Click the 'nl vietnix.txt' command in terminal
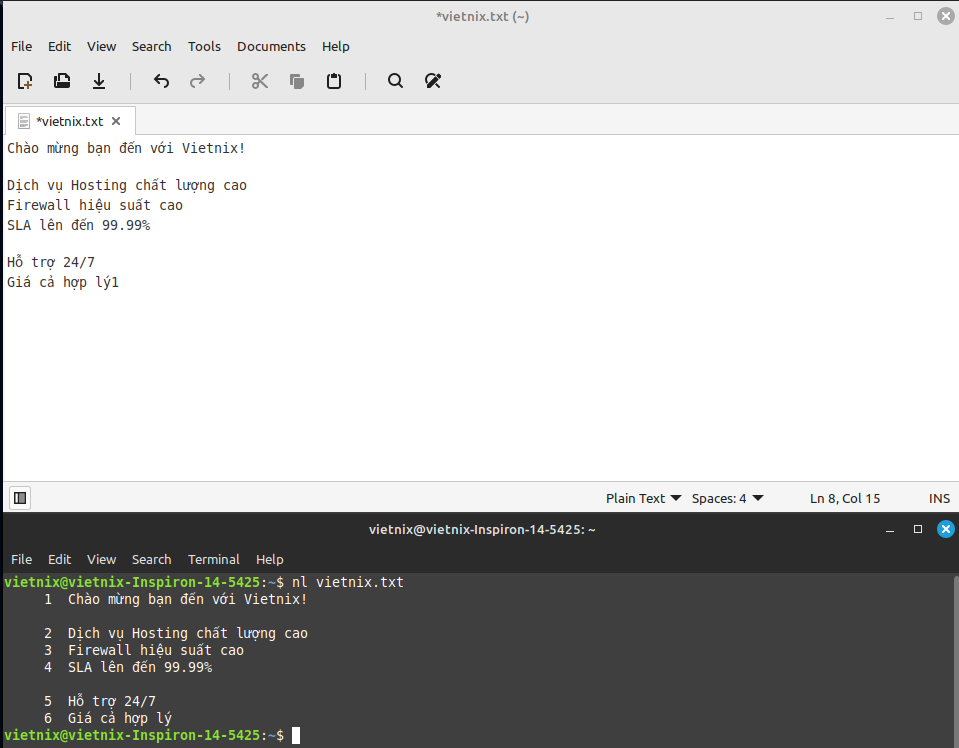959x748 pixels. [x=347, y=582]
